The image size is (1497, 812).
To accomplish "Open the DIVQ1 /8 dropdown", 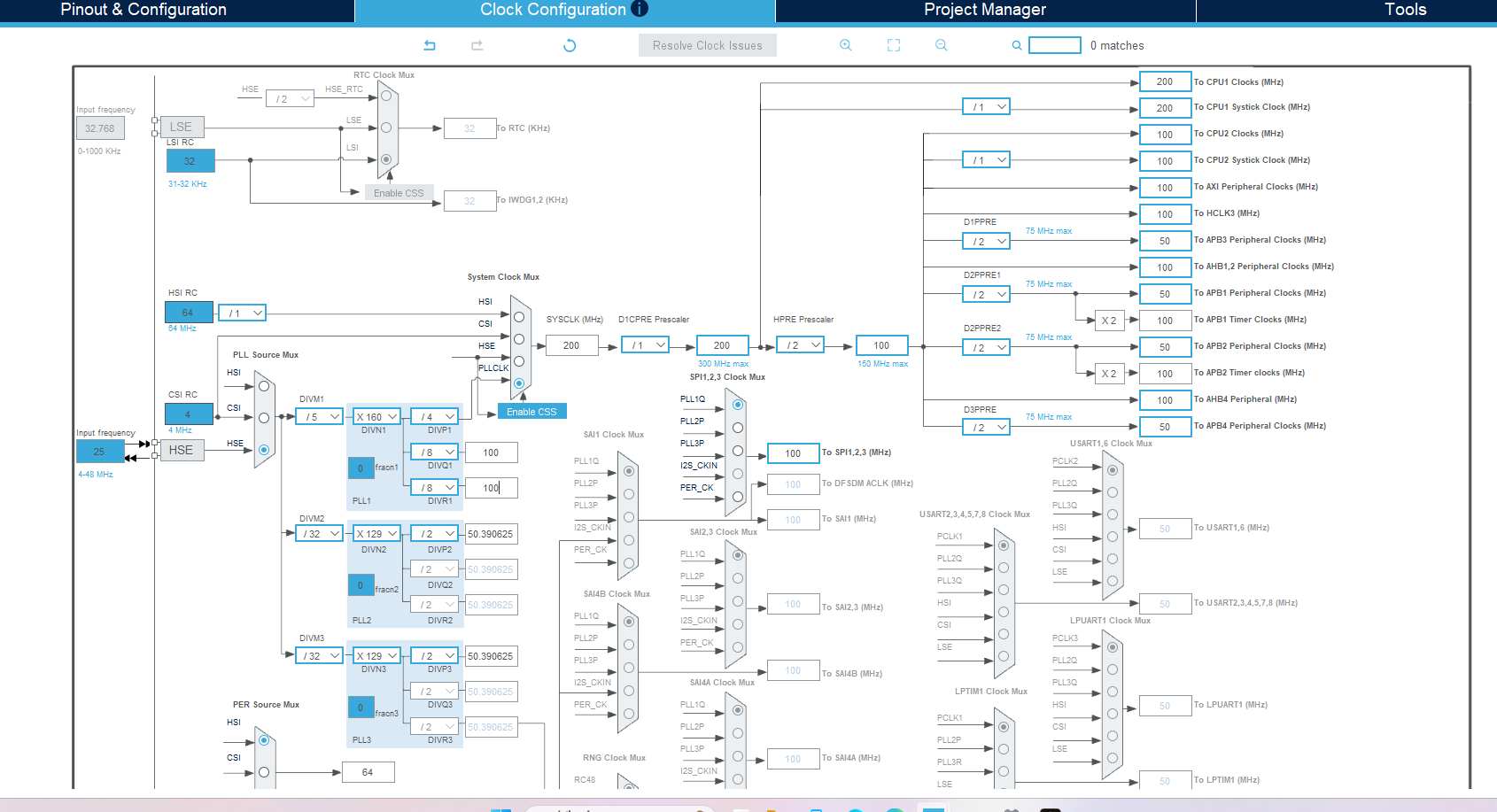I will tap(435, 452).
